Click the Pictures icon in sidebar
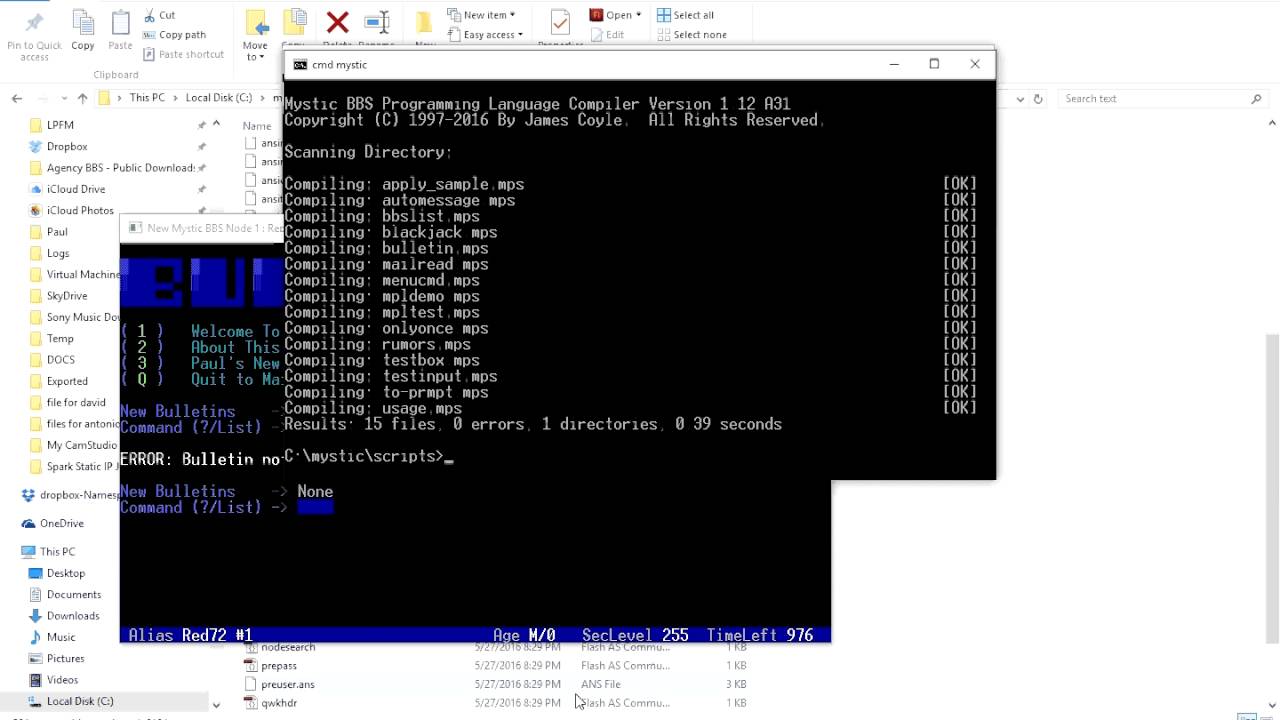Viewport: 1280px width, 720px height. (36, 659)
